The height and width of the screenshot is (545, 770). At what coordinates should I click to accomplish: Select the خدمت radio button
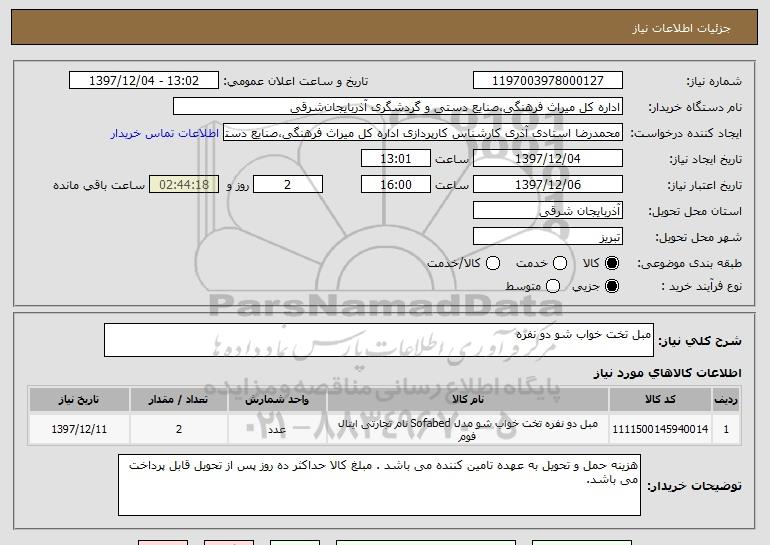[560, 263]
